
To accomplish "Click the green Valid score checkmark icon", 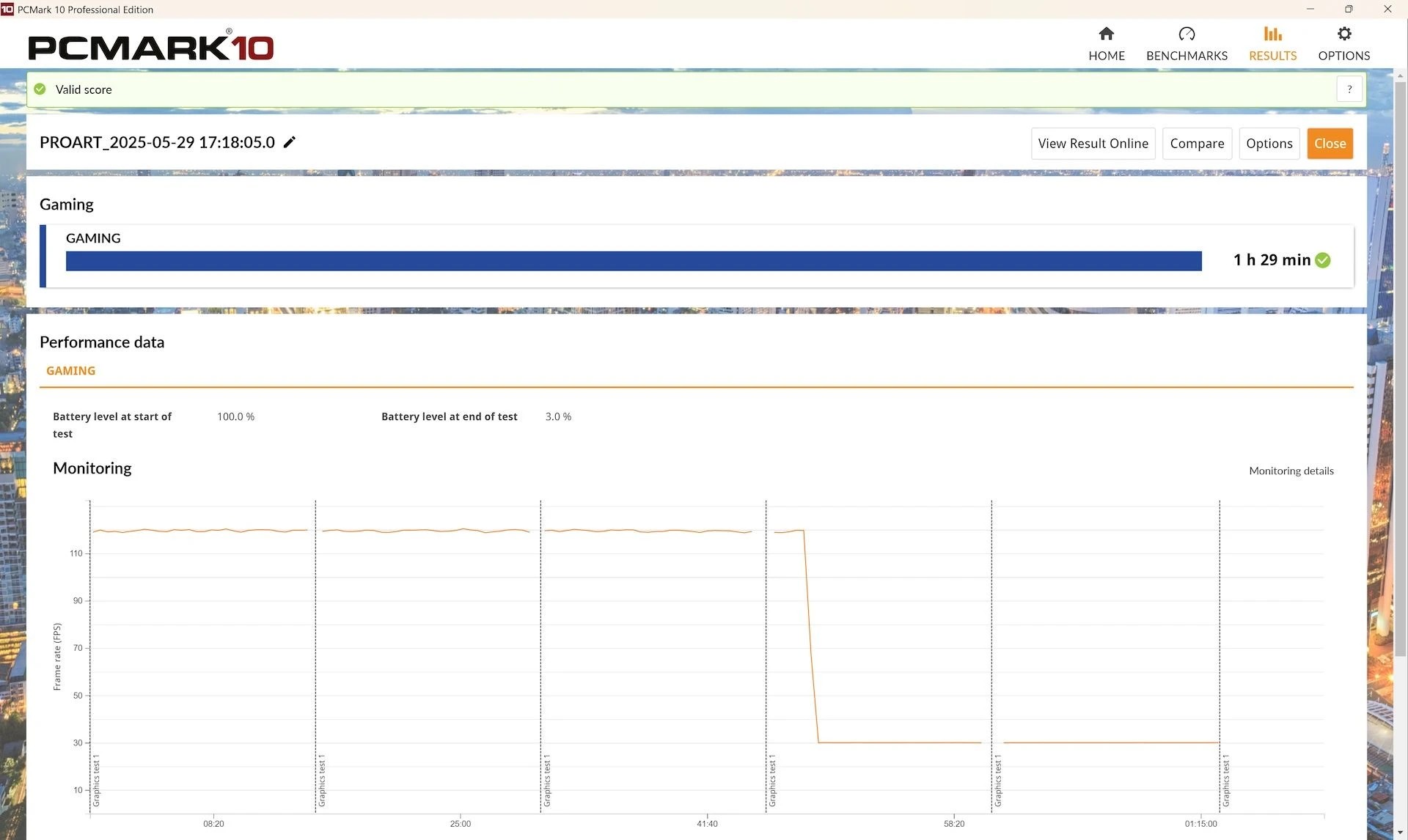I will pos(40,89).
